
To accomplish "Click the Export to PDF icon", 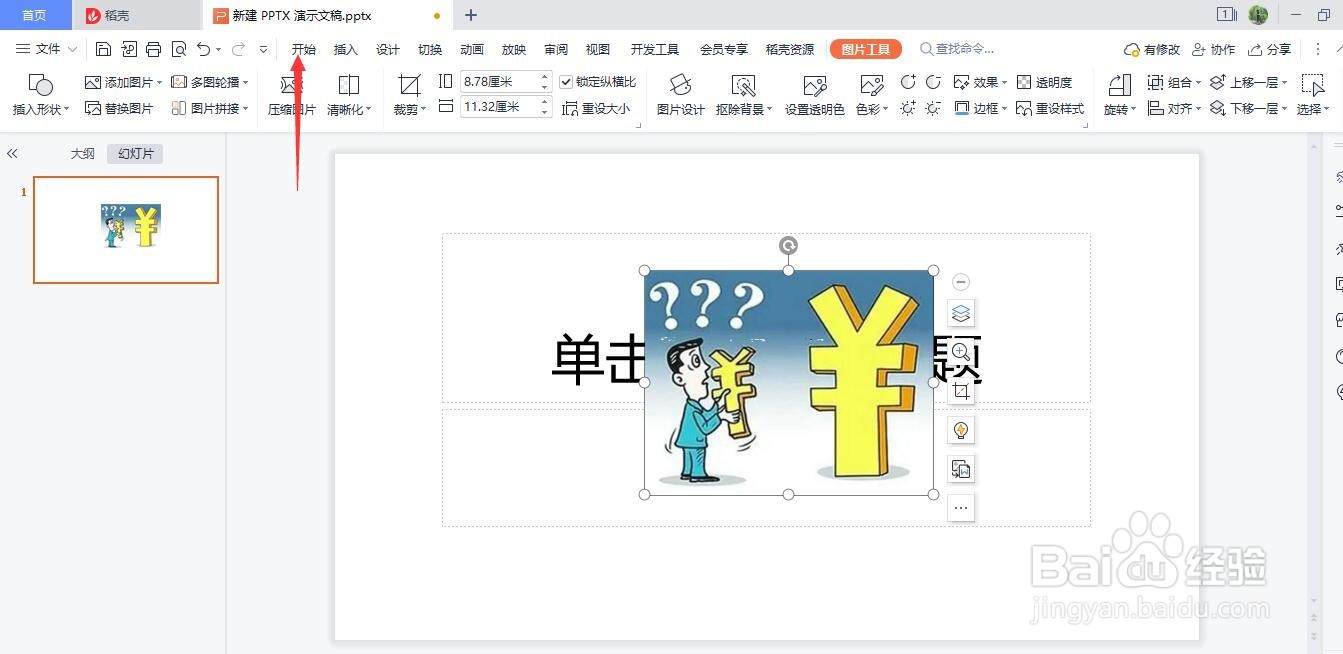I will pos(129,49).
